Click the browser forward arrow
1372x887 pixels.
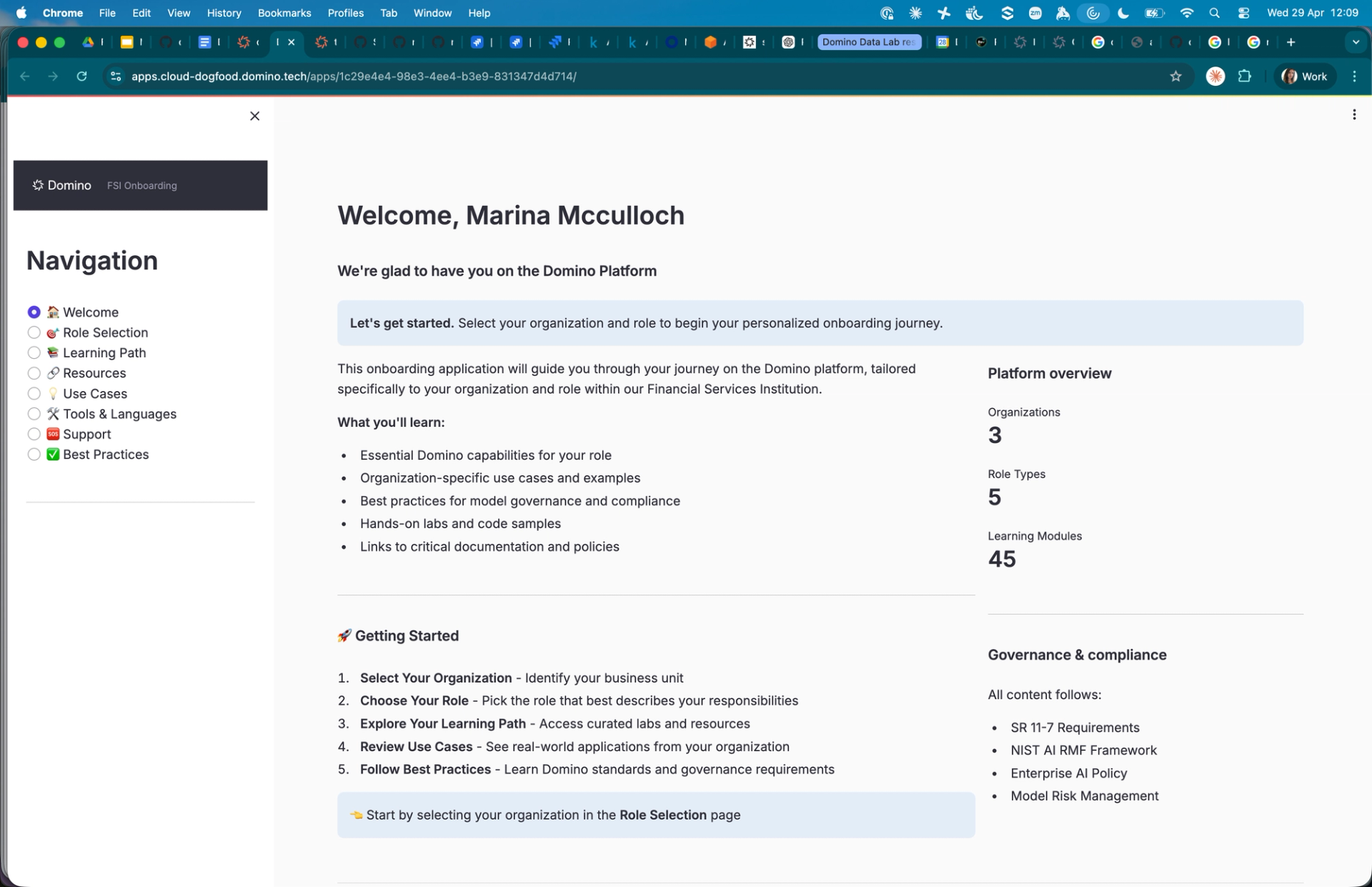pyautogui.click(x=53, y=76)
